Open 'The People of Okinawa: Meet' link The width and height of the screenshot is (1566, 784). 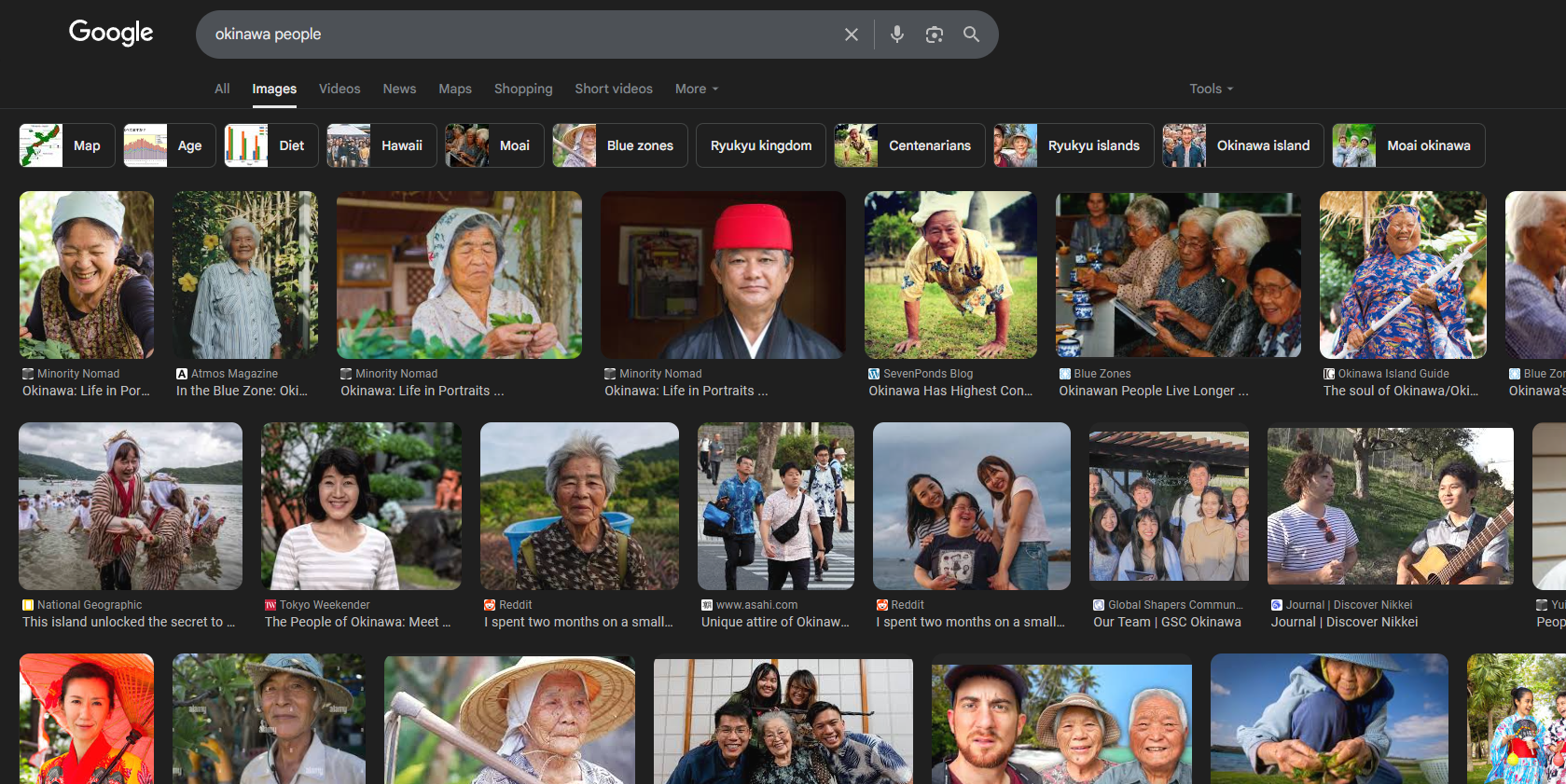(358, 622)
